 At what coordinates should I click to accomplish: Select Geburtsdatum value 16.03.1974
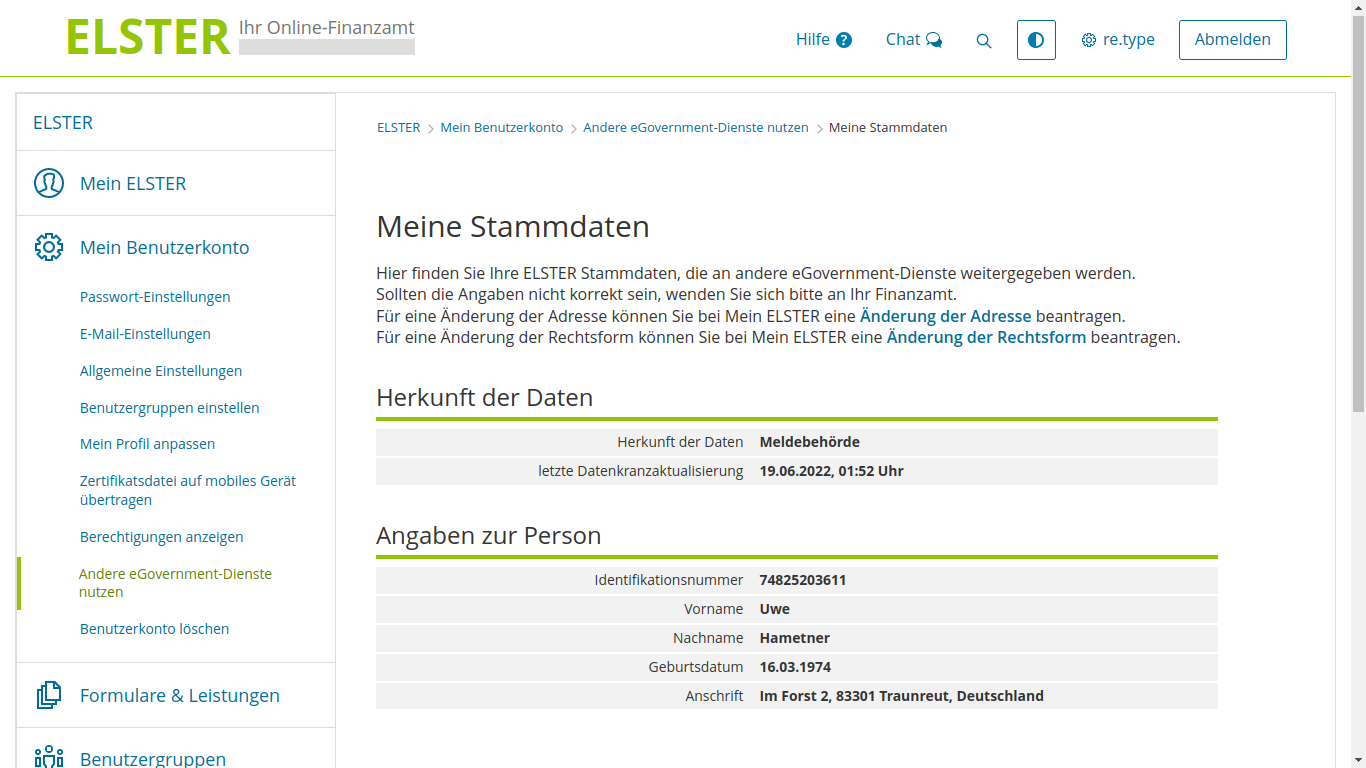pyautogui.click(x=796, y=667)
